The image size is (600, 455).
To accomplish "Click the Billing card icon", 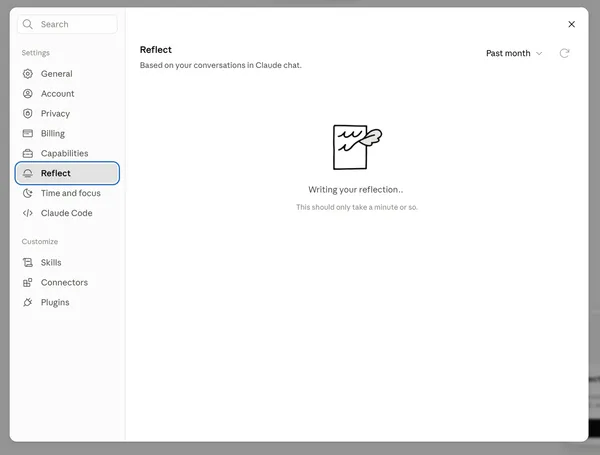I will (x=28, y=133).
